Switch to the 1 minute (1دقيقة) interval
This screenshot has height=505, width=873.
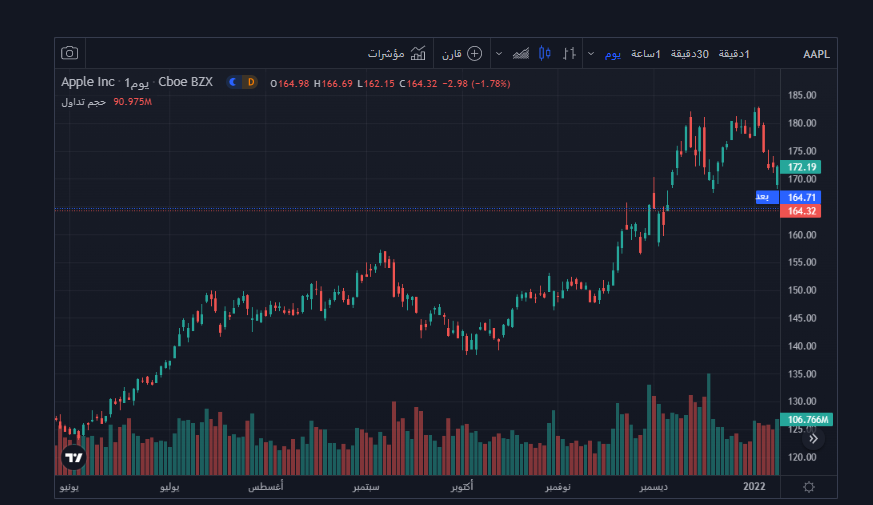[x=734, y=54]
